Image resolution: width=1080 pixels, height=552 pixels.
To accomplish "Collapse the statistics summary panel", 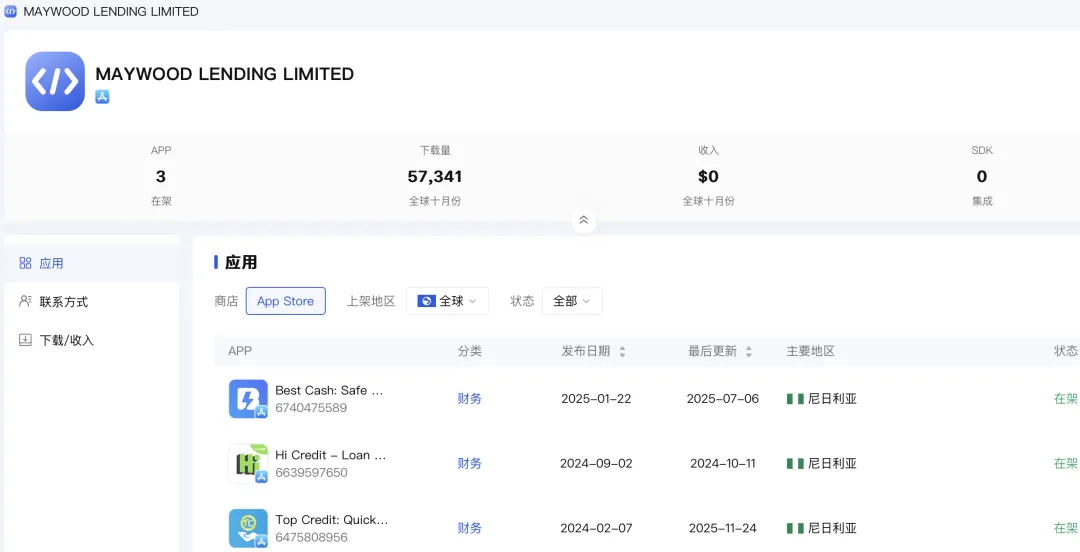I will 584,220.
